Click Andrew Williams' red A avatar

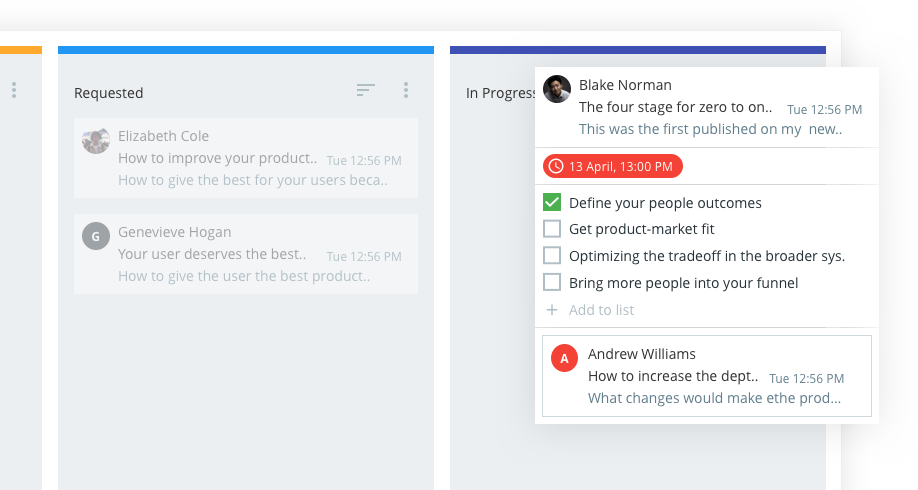[565, 358]
